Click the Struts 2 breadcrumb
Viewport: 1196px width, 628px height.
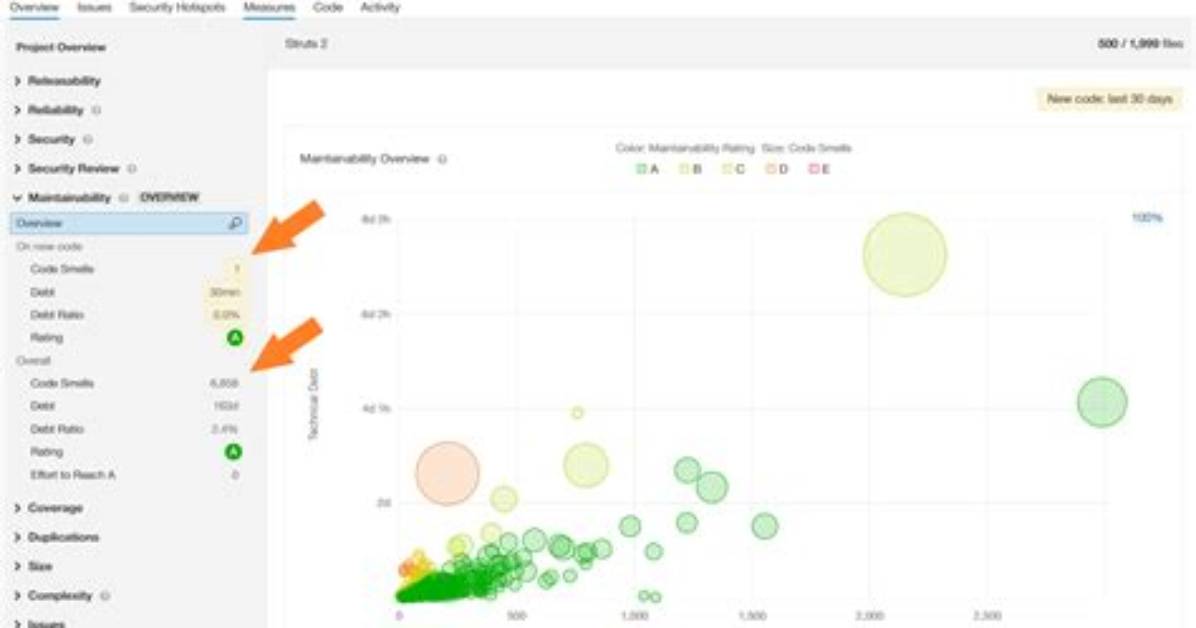(x=307, y=44)
